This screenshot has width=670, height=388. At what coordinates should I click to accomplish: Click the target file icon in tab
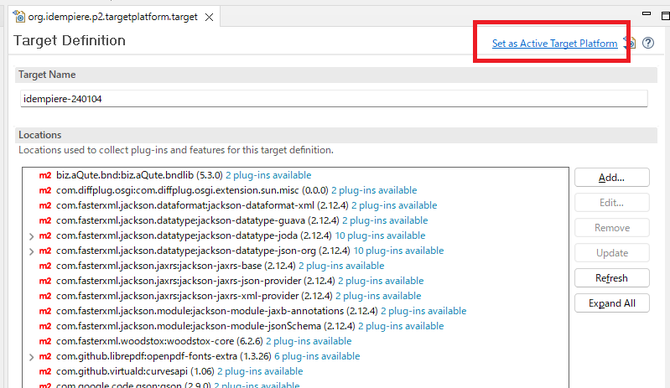click(19, 17)
